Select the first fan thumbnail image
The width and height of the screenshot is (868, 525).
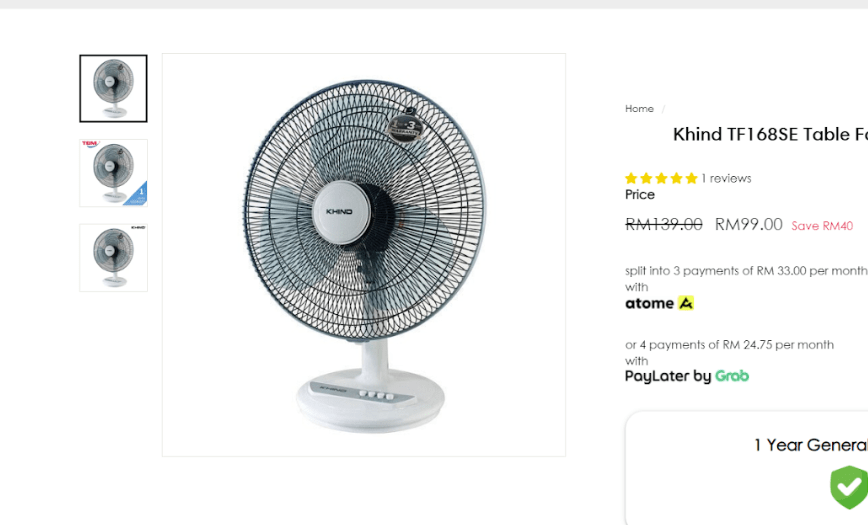point(113,89)
